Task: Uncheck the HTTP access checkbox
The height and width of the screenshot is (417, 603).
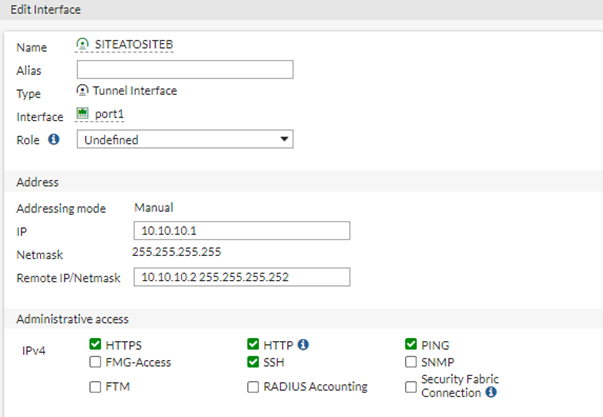Action: [253, 344]
